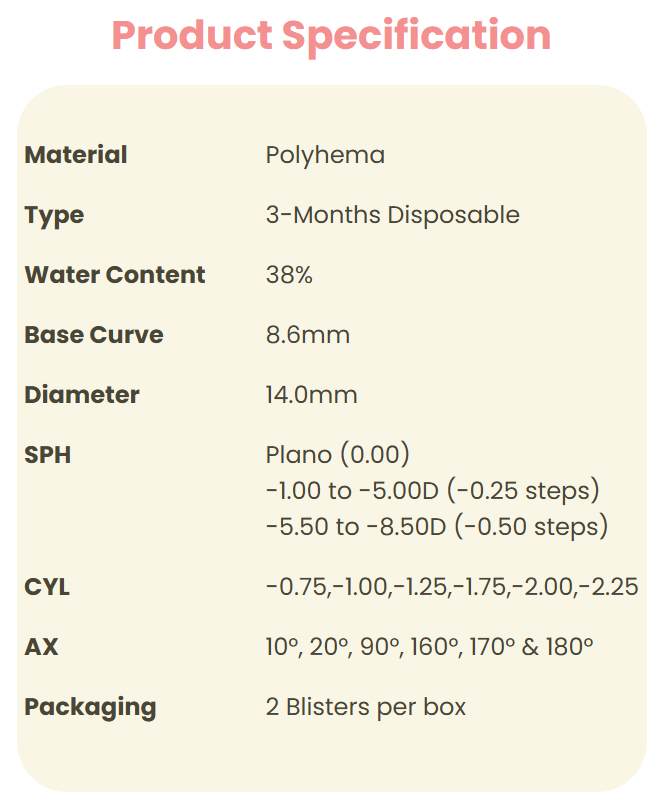Viewport: 670px width, 808px height.
Task: Click the 8.6mm base curve value
Action: (x=308, y=335)
